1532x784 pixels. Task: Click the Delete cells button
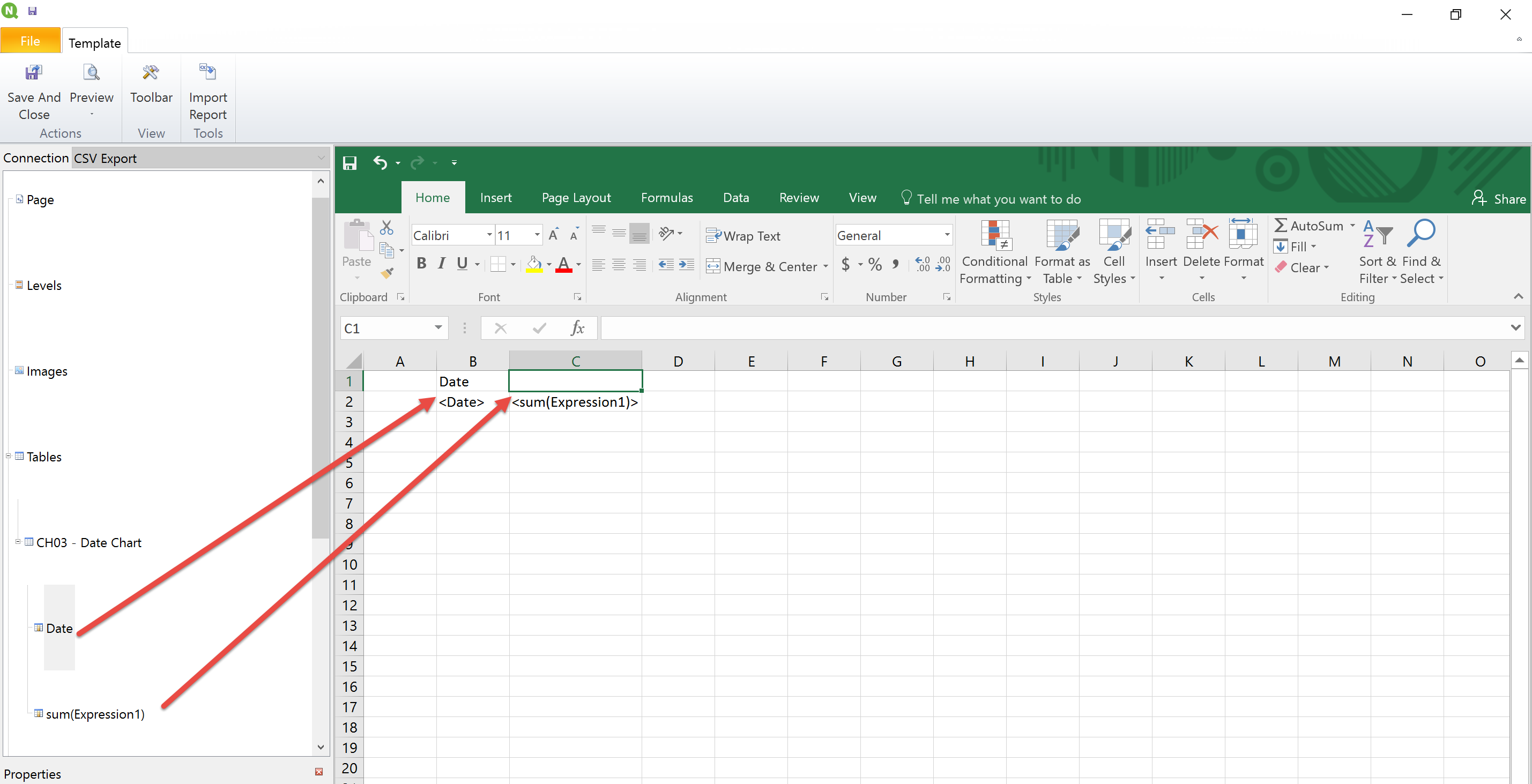(x=1201, y=249)
